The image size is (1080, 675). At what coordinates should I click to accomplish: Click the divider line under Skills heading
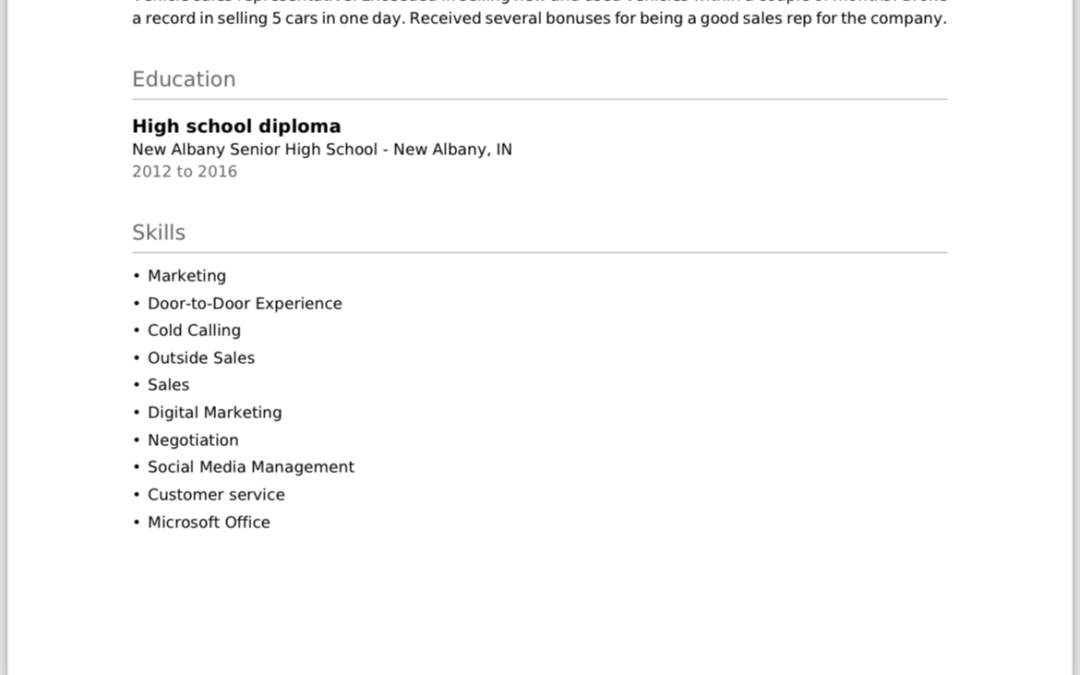pos(540,253)
